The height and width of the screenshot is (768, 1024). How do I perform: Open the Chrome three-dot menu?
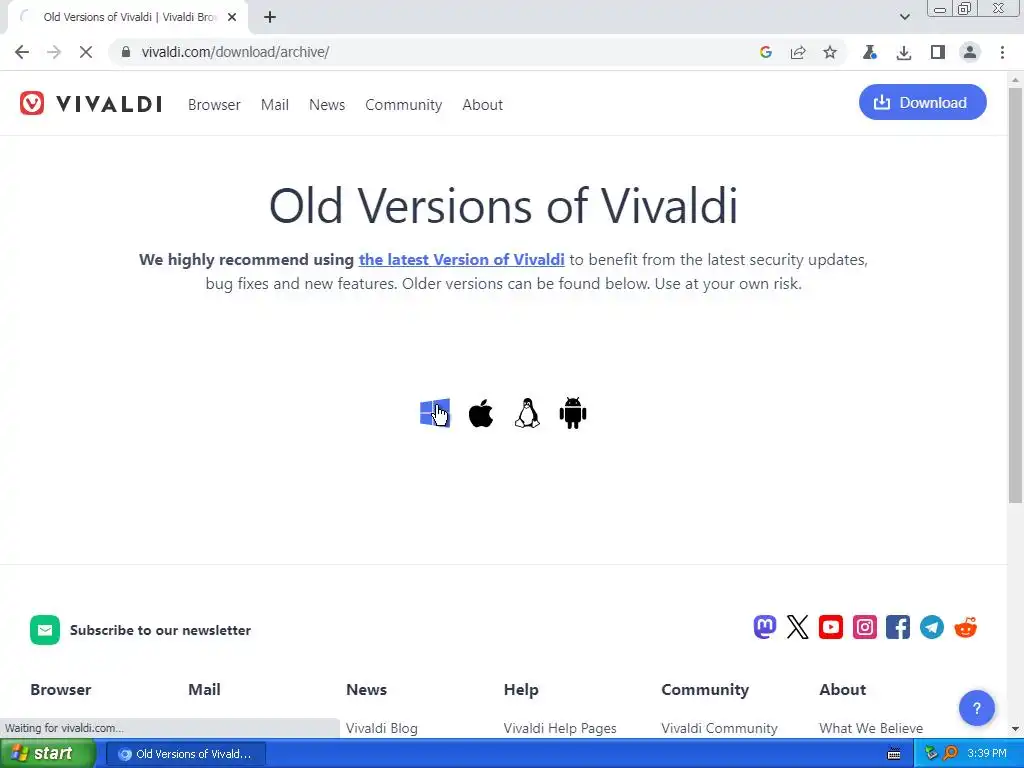click(1002, 52)
